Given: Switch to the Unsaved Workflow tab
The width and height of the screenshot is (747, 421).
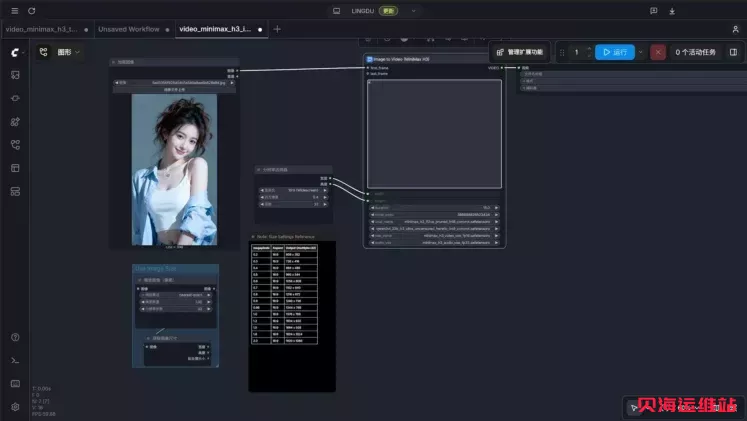Looking at the screenshot, I should [133, 29].
